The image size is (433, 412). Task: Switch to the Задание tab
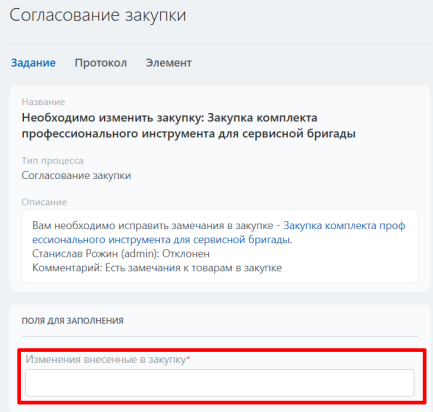[33, 63]
